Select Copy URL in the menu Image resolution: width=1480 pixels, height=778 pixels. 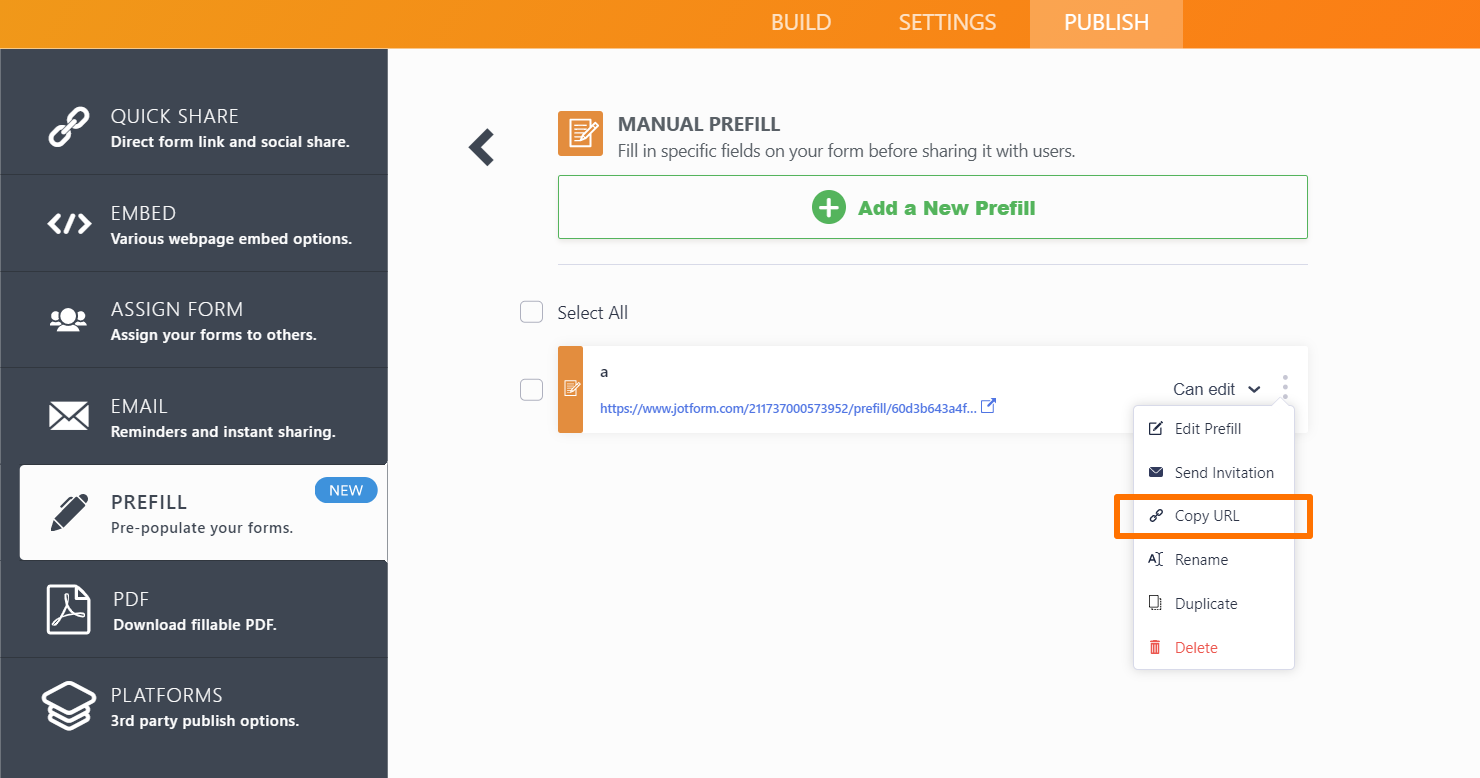(x=1214, y=516)
